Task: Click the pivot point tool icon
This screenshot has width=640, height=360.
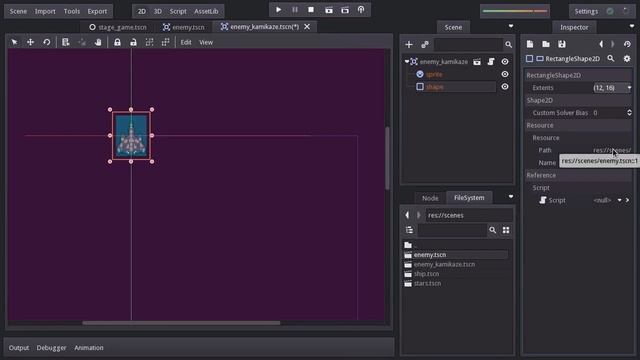Action: [x=82, y=42]
